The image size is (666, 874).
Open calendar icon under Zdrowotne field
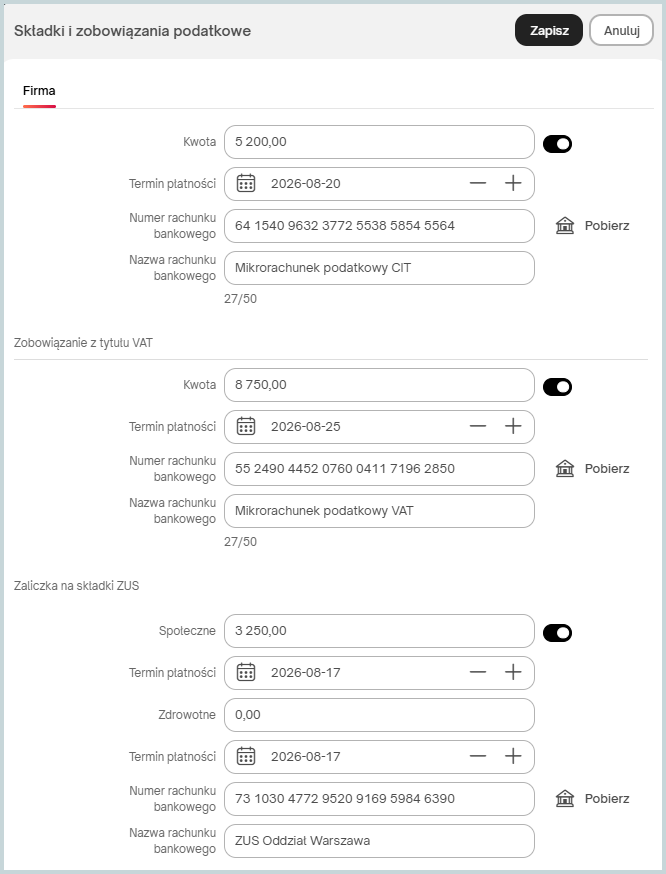tap(246, 756)
